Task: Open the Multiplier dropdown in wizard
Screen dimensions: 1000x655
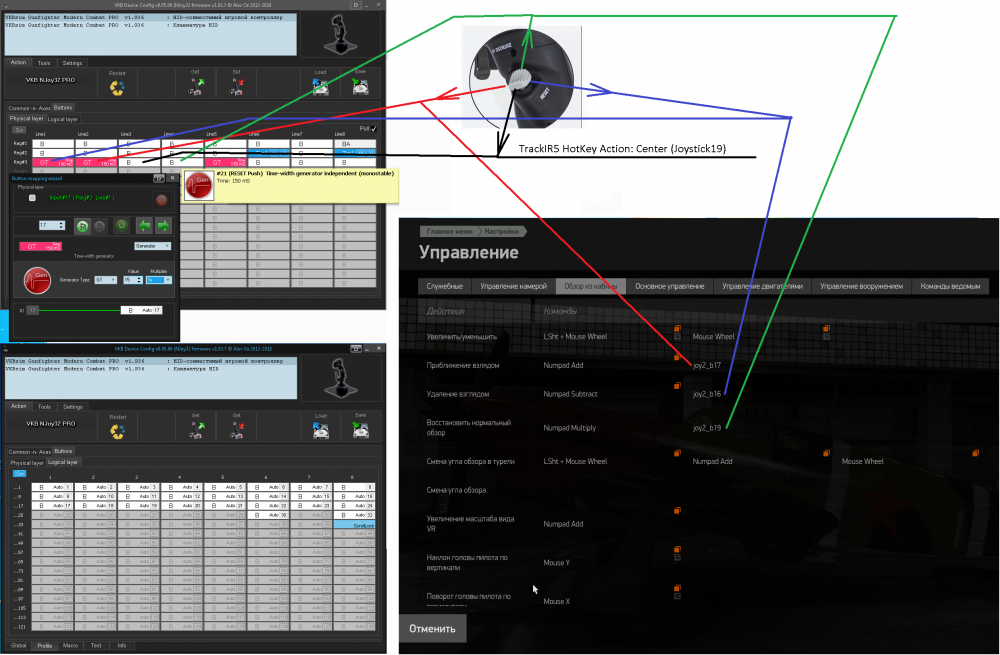Action: [159, 280]
